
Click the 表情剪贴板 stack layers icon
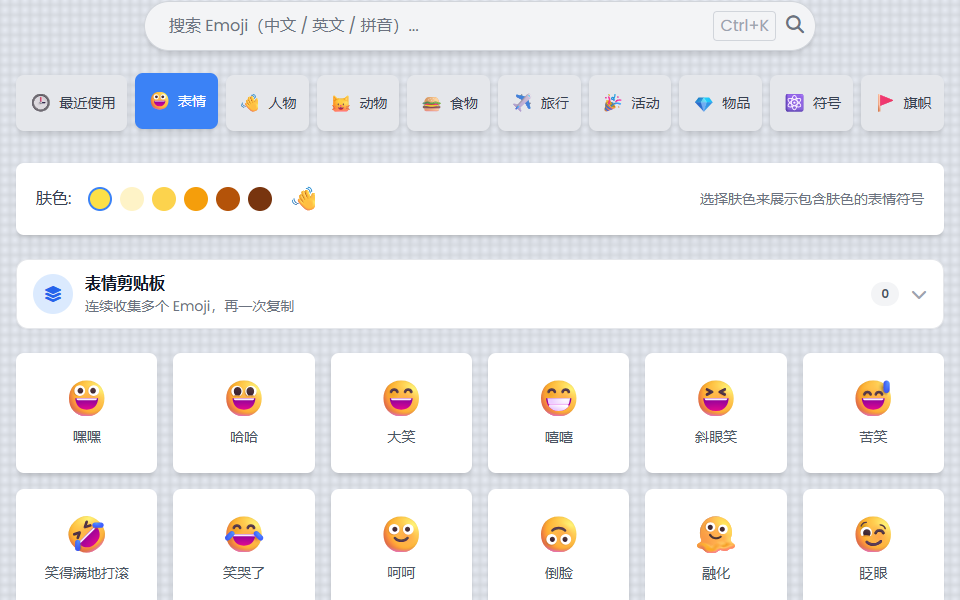click(53, 294)
